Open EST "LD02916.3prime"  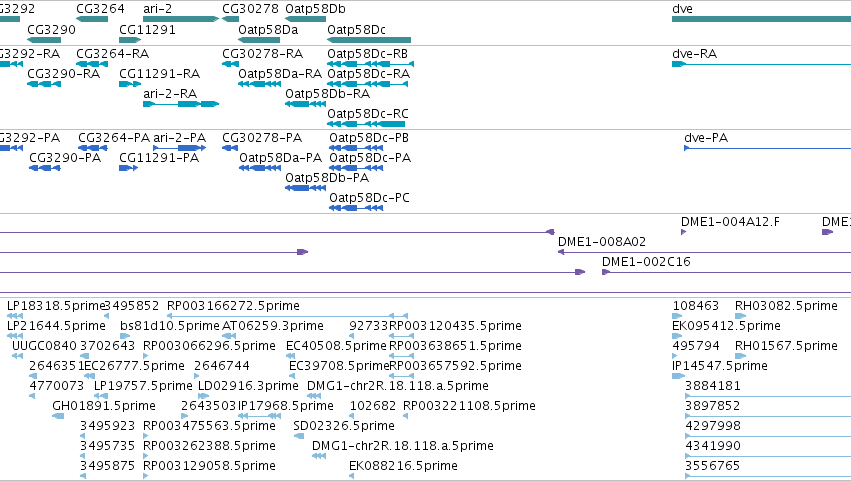coord(248,386)
